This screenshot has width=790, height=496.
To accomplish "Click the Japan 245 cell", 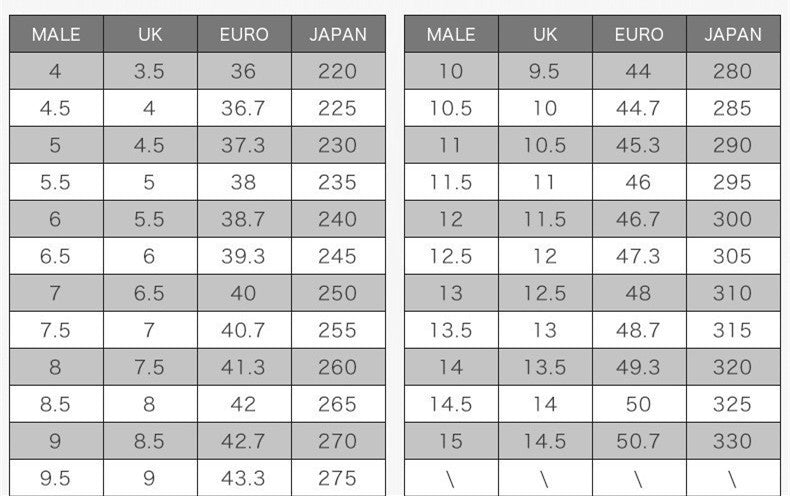I will tap(337, 256).
